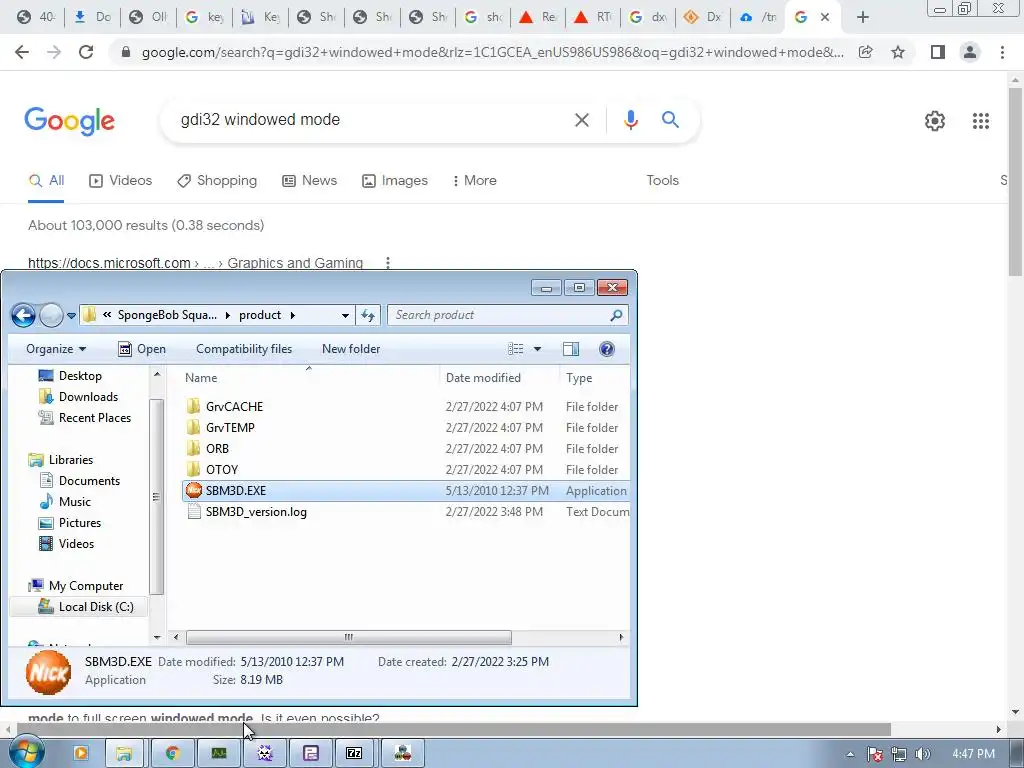Select All results tab
The image size is (1024, 768).
pyautogui.click(x=46, y=180)
